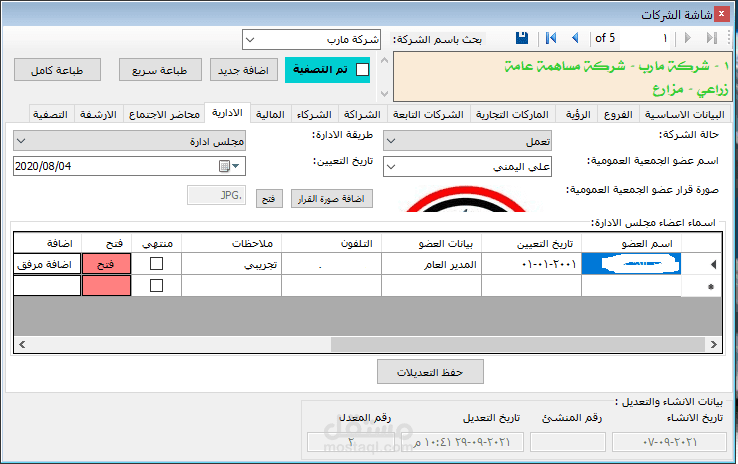The image size is (738, 464).
Task: Click the record number field showing ١
Action: point(646,38)
